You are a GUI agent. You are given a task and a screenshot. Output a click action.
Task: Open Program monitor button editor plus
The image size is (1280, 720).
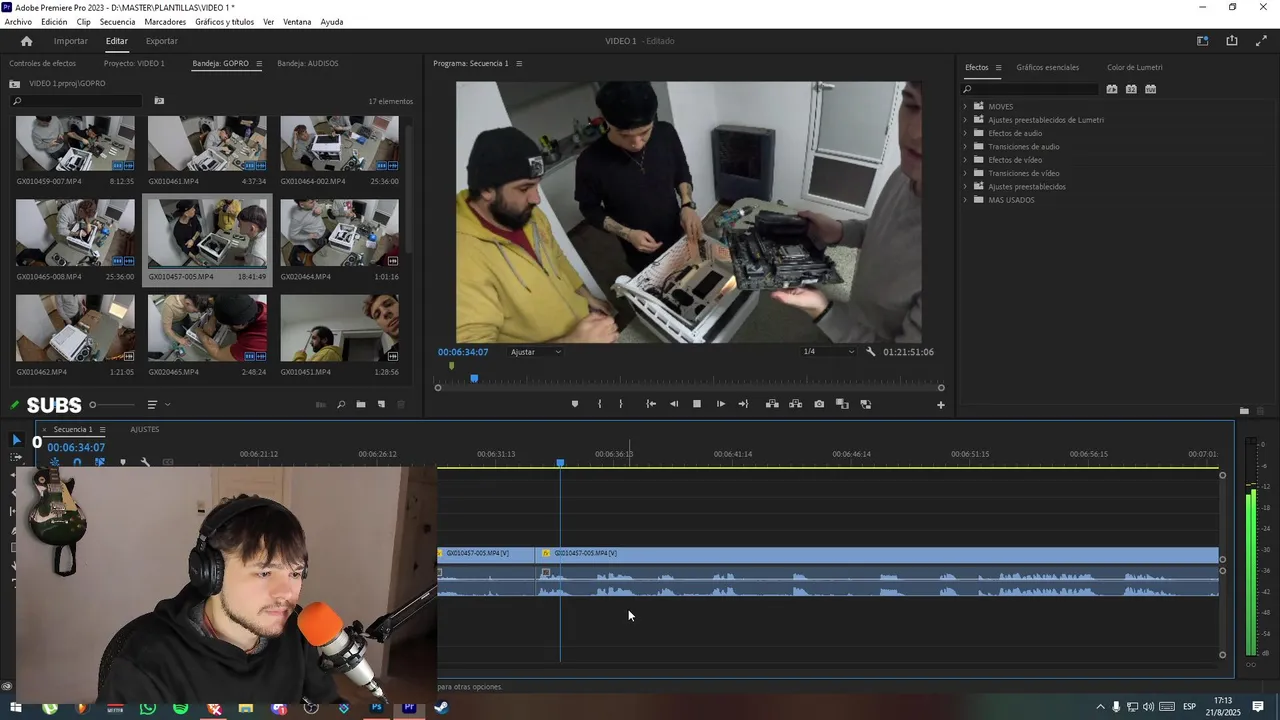(x=940, y=405)
